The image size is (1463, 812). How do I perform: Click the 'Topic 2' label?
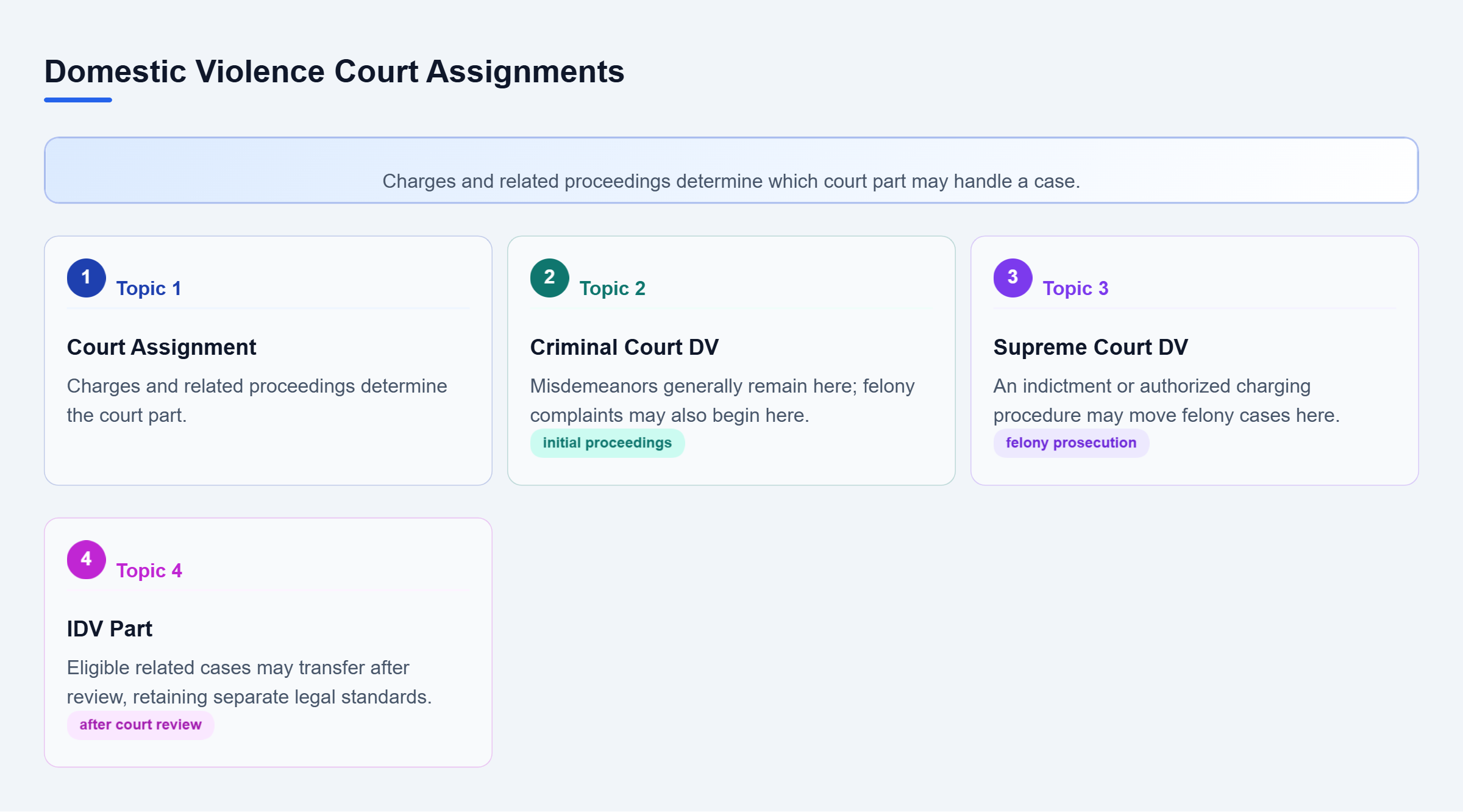click(612, 288)
